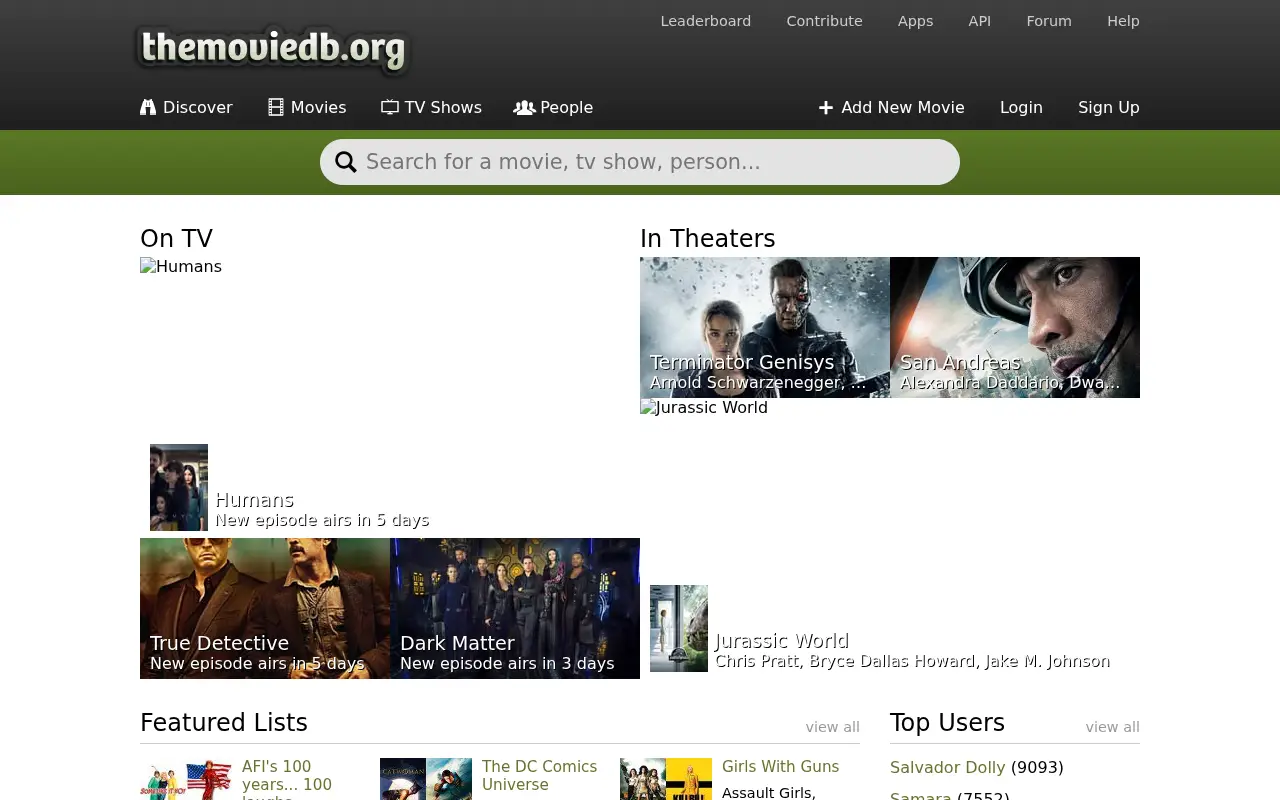Click the film strip icon beside Movies

276,107
